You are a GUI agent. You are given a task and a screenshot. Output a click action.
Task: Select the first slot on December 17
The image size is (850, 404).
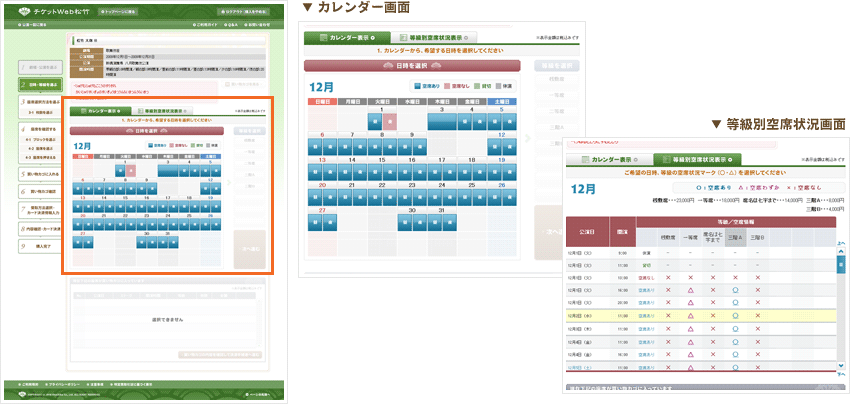coord(434,172)
